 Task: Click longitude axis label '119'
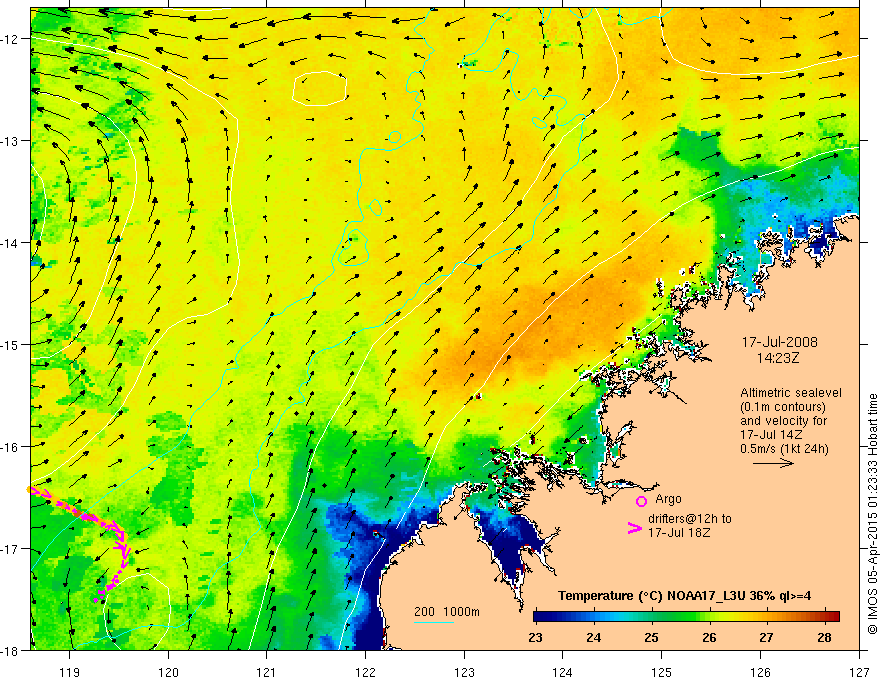pos(69,672)
